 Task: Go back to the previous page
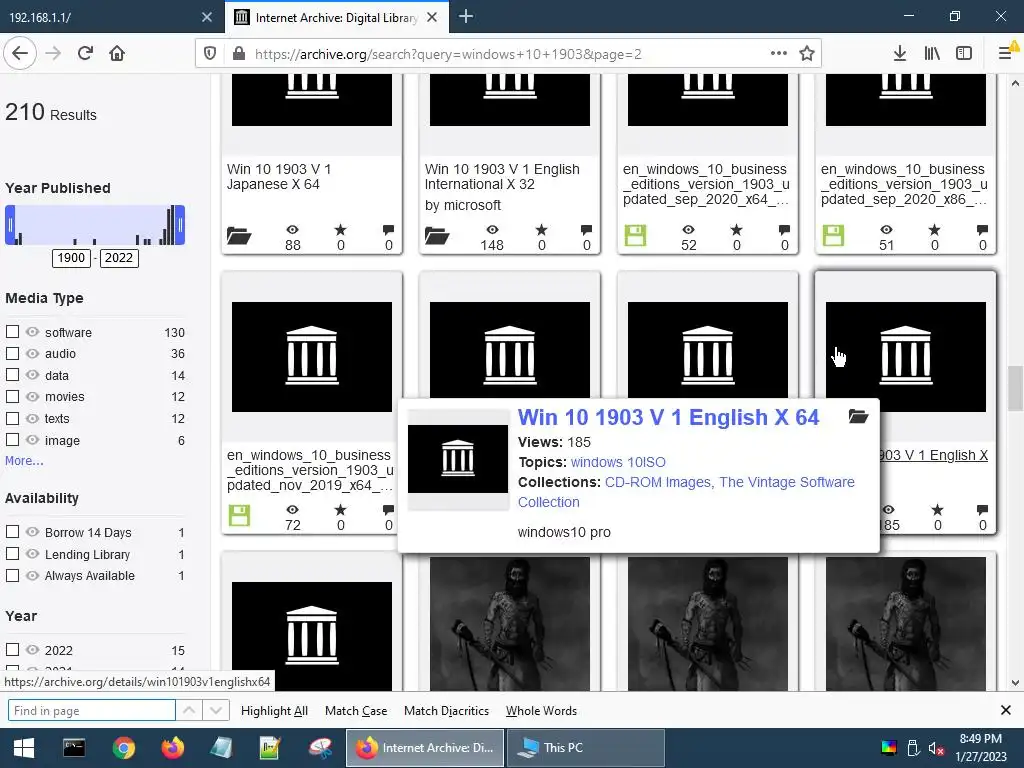click(x=20, y=54)
